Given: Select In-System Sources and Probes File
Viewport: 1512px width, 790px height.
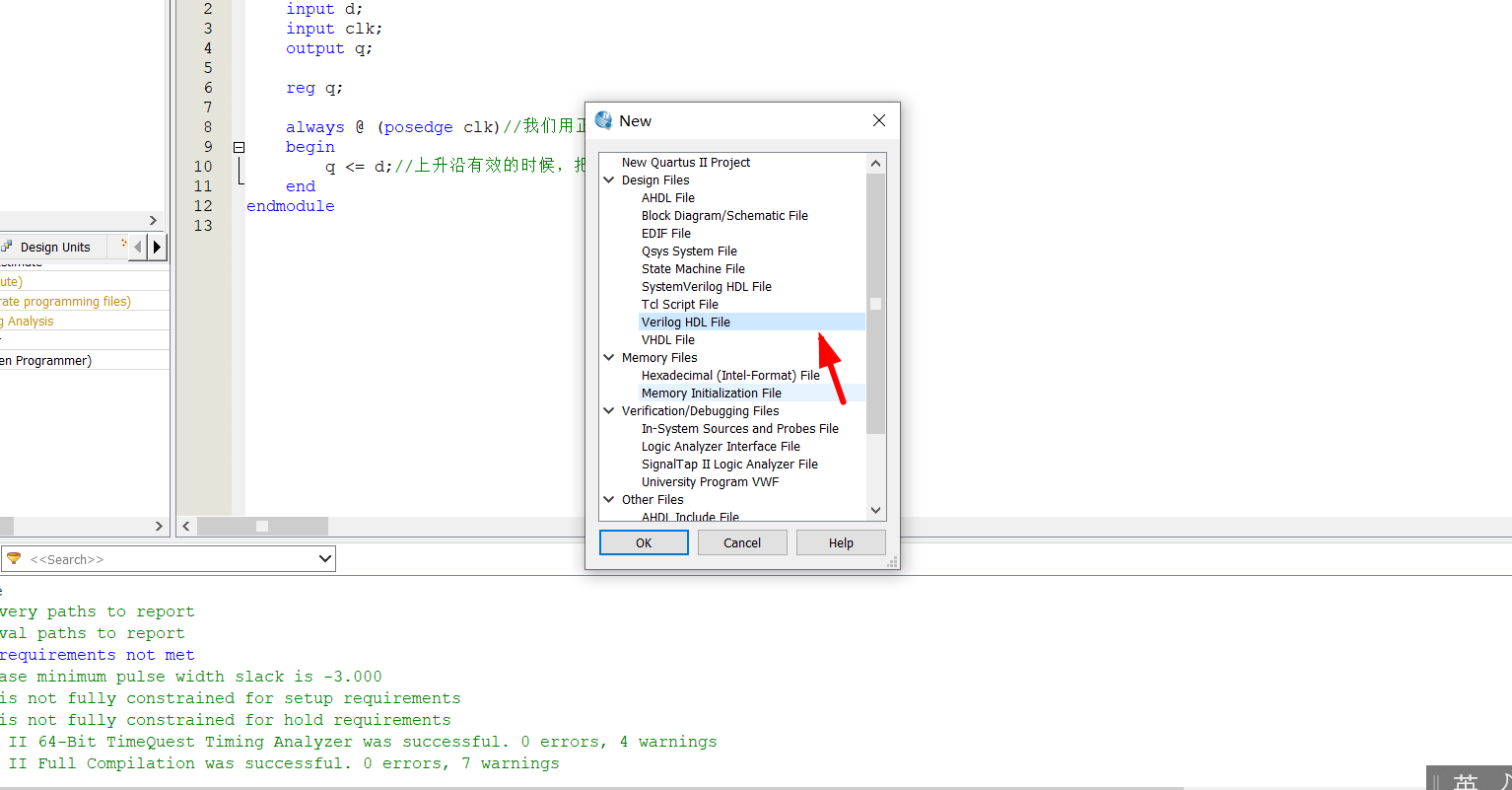Looking at the screenshot, I should pos(740,429).
